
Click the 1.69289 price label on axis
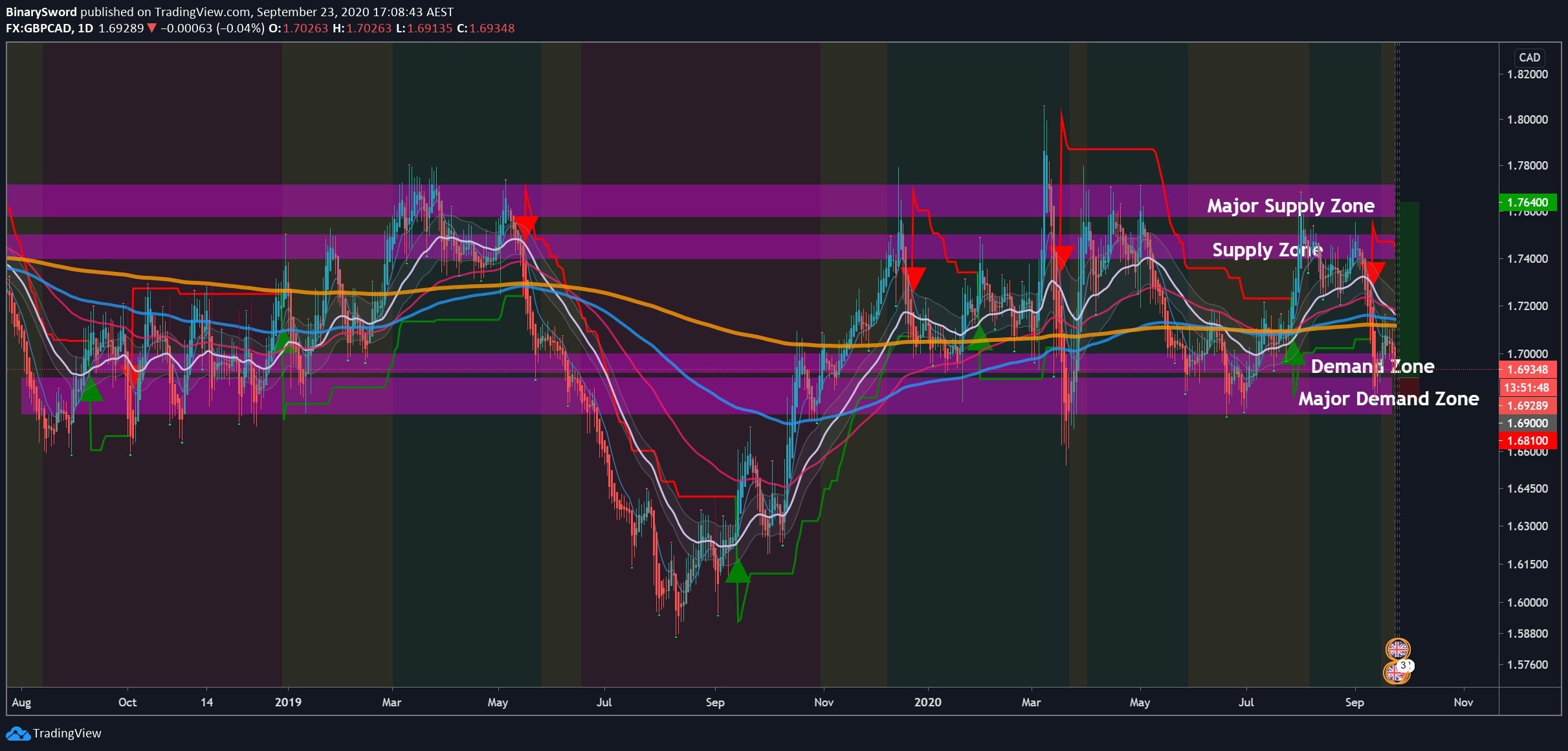pyautogui.click(x=1527, y=406)
